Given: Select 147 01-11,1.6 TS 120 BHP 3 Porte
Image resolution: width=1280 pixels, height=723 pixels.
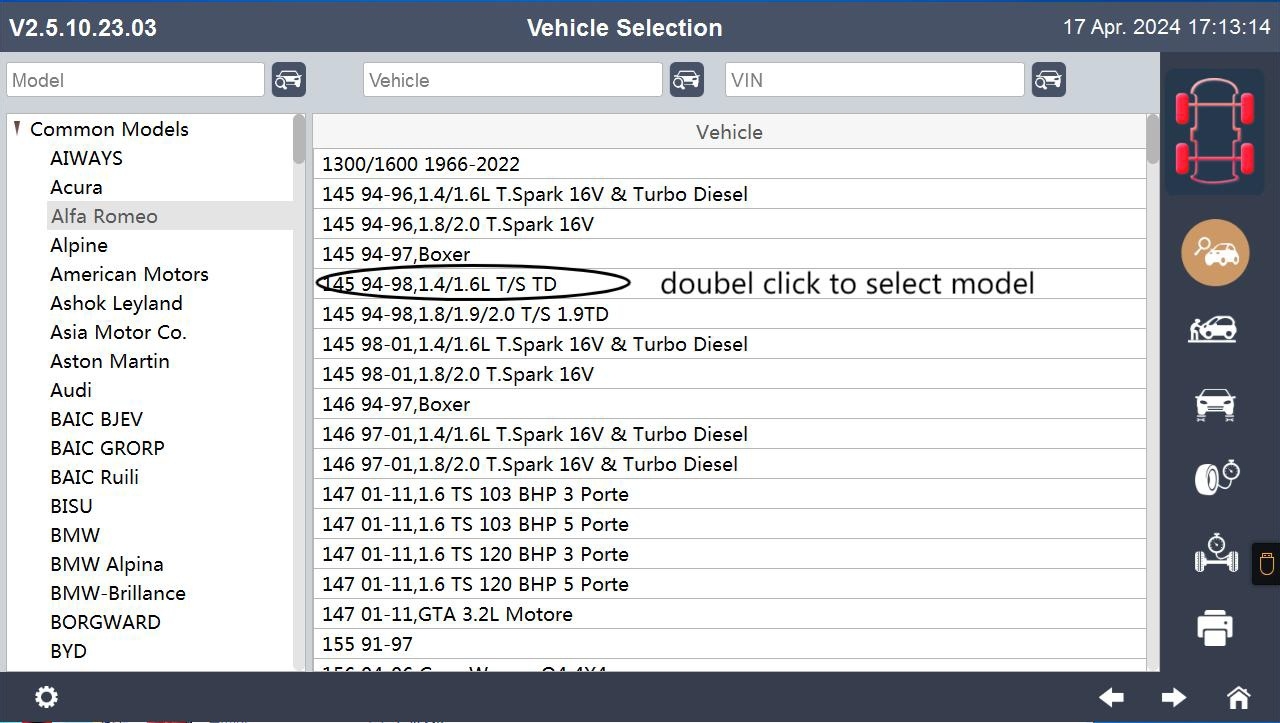Looking at the screenshot, I should pyautogui.click(x=729, y=554).
